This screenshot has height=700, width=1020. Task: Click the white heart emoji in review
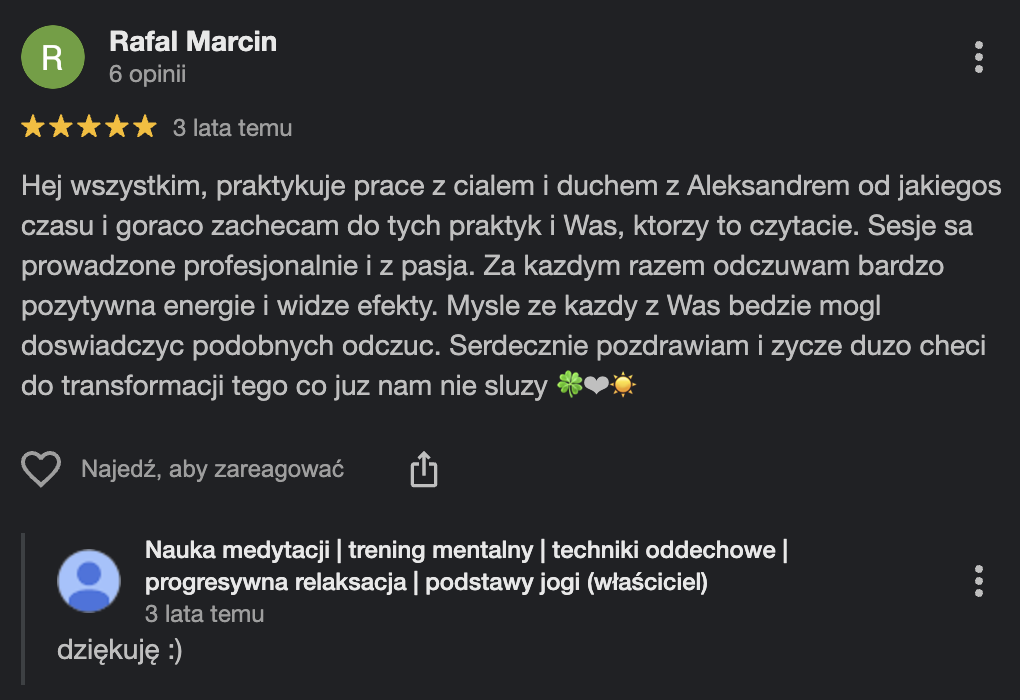point(597,386)
